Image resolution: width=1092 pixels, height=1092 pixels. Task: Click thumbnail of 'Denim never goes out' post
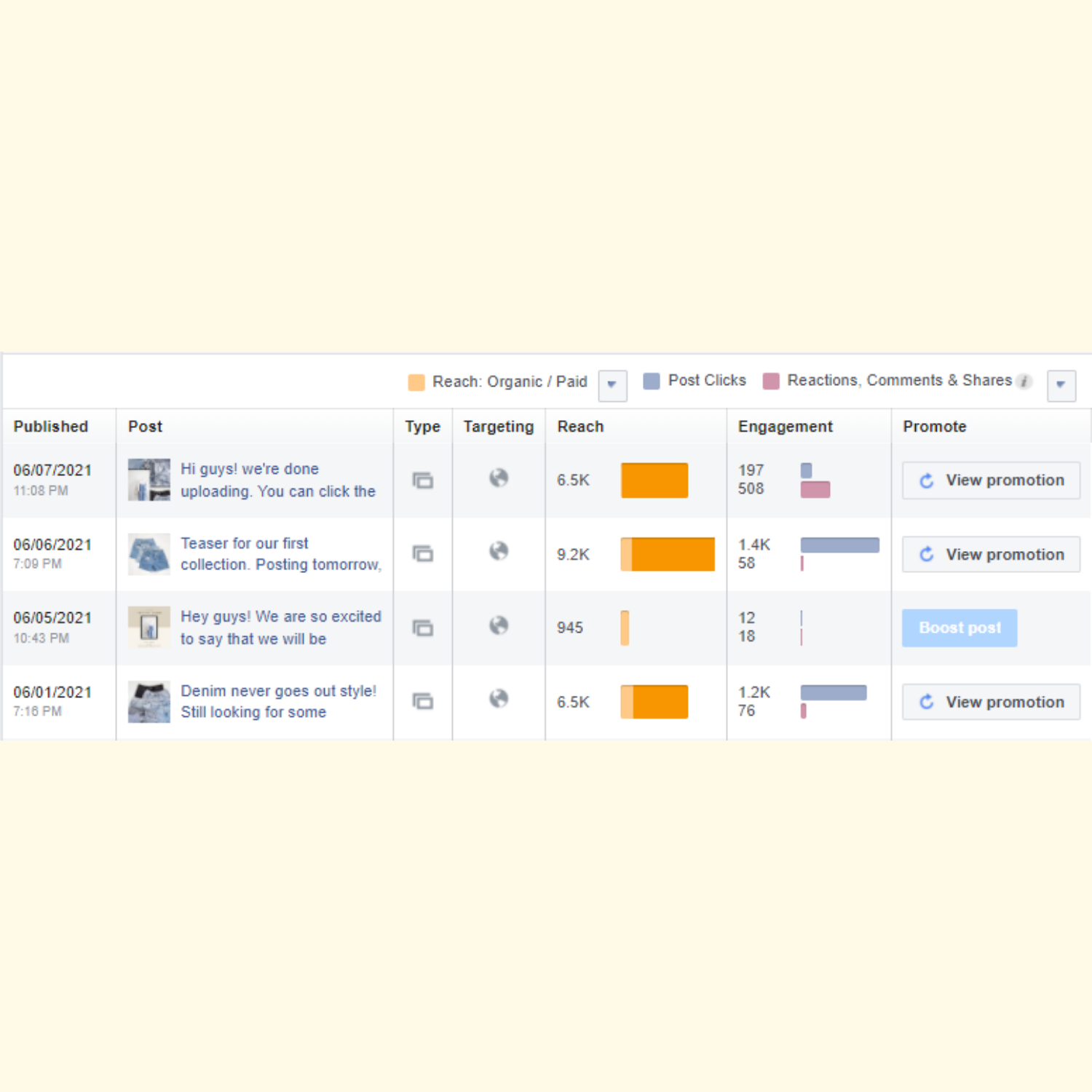149,702
